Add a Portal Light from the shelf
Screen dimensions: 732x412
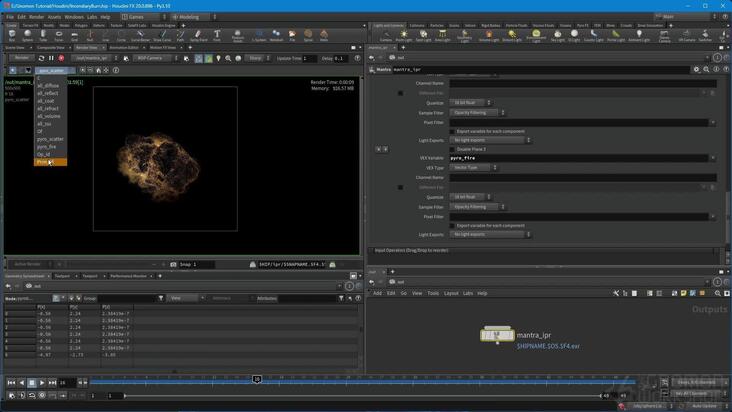(616, 35)
